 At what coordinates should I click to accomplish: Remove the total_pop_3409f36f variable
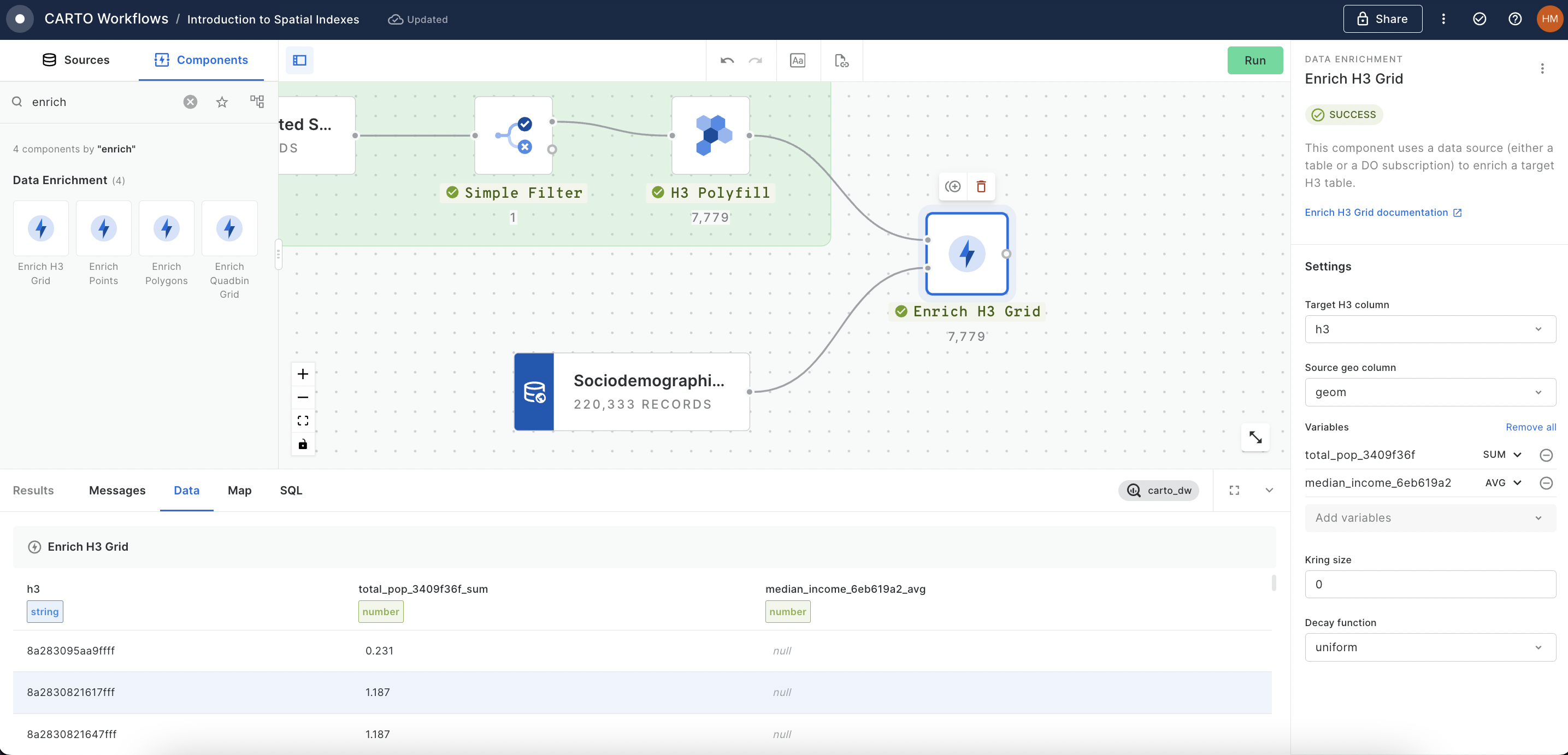(1546, 455)
